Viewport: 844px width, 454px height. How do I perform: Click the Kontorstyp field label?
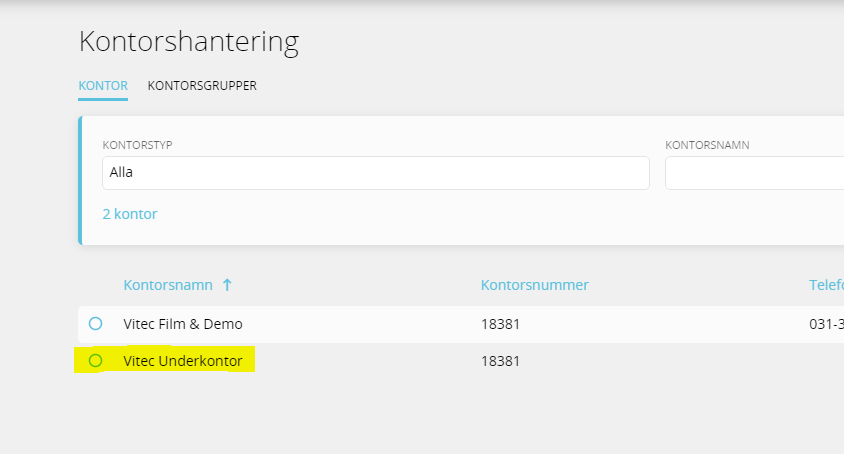pos(137,145)
